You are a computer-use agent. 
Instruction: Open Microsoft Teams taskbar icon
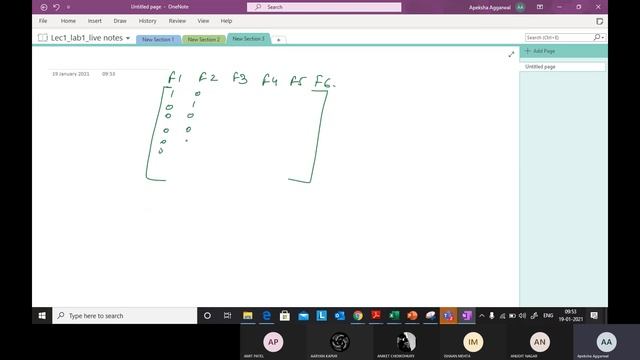448,316
